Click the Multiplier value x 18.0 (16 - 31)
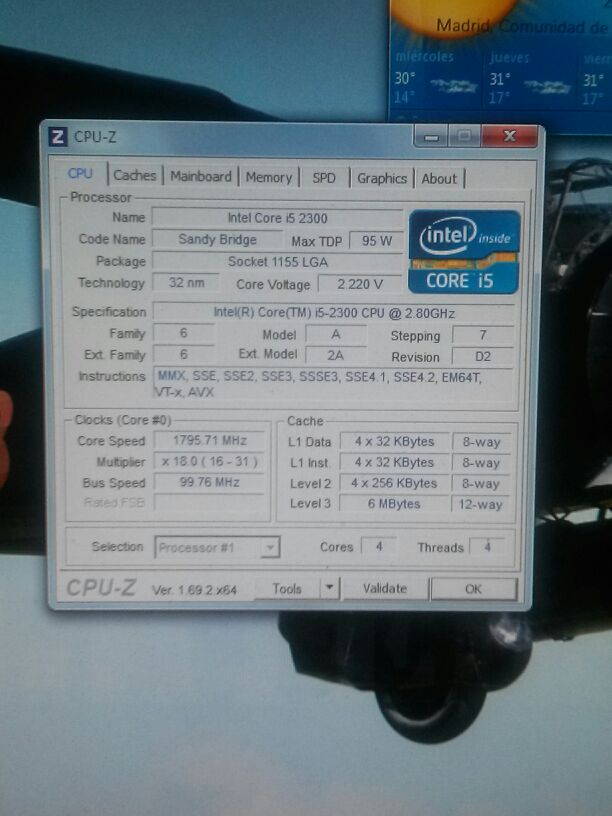The height and width of the screenshot is (816, 612). pos(209,462)
